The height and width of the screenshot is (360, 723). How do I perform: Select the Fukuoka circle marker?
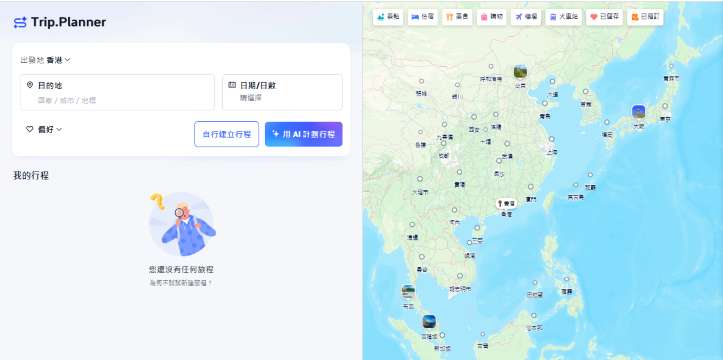pyautogui.click(x=607, y=122)
